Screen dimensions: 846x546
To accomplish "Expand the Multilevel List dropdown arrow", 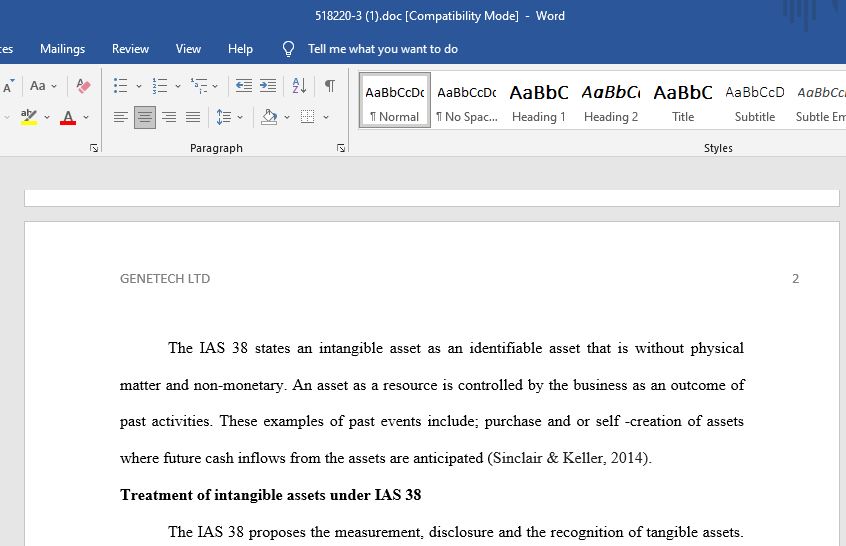I will pos(215,86).
